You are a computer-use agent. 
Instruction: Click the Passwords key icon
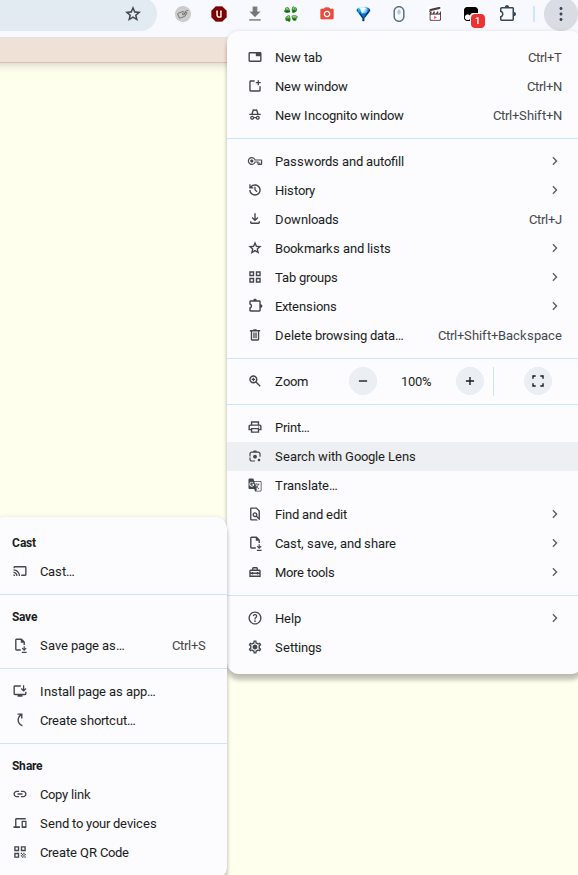coord(255,161)
